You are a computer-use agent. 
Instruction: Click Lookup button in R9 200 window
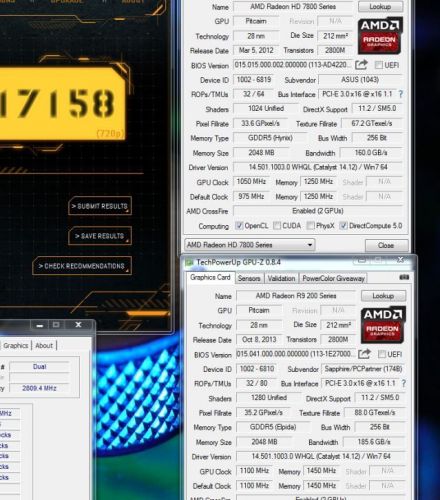[x=383, y=296]
